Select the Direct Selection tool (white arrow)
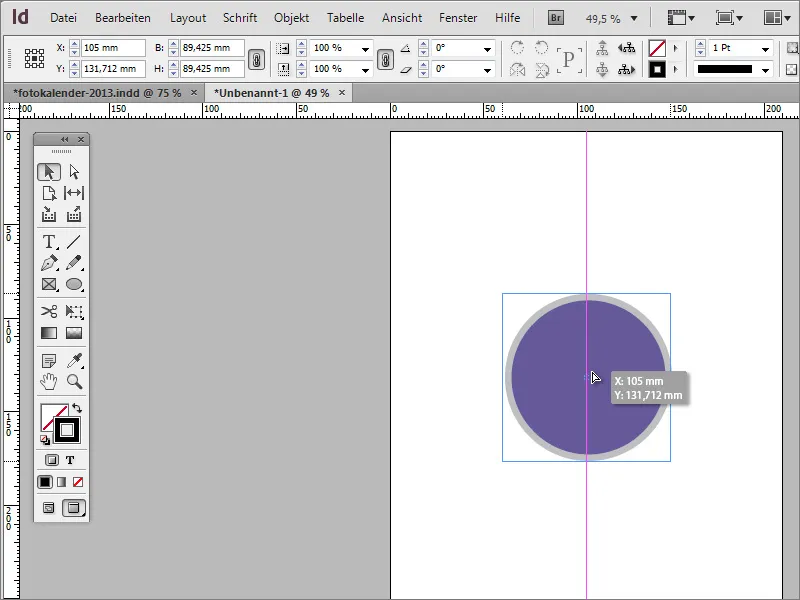This screenshot has height=600, width=800. pyautogui.click(x=74, y=172)
